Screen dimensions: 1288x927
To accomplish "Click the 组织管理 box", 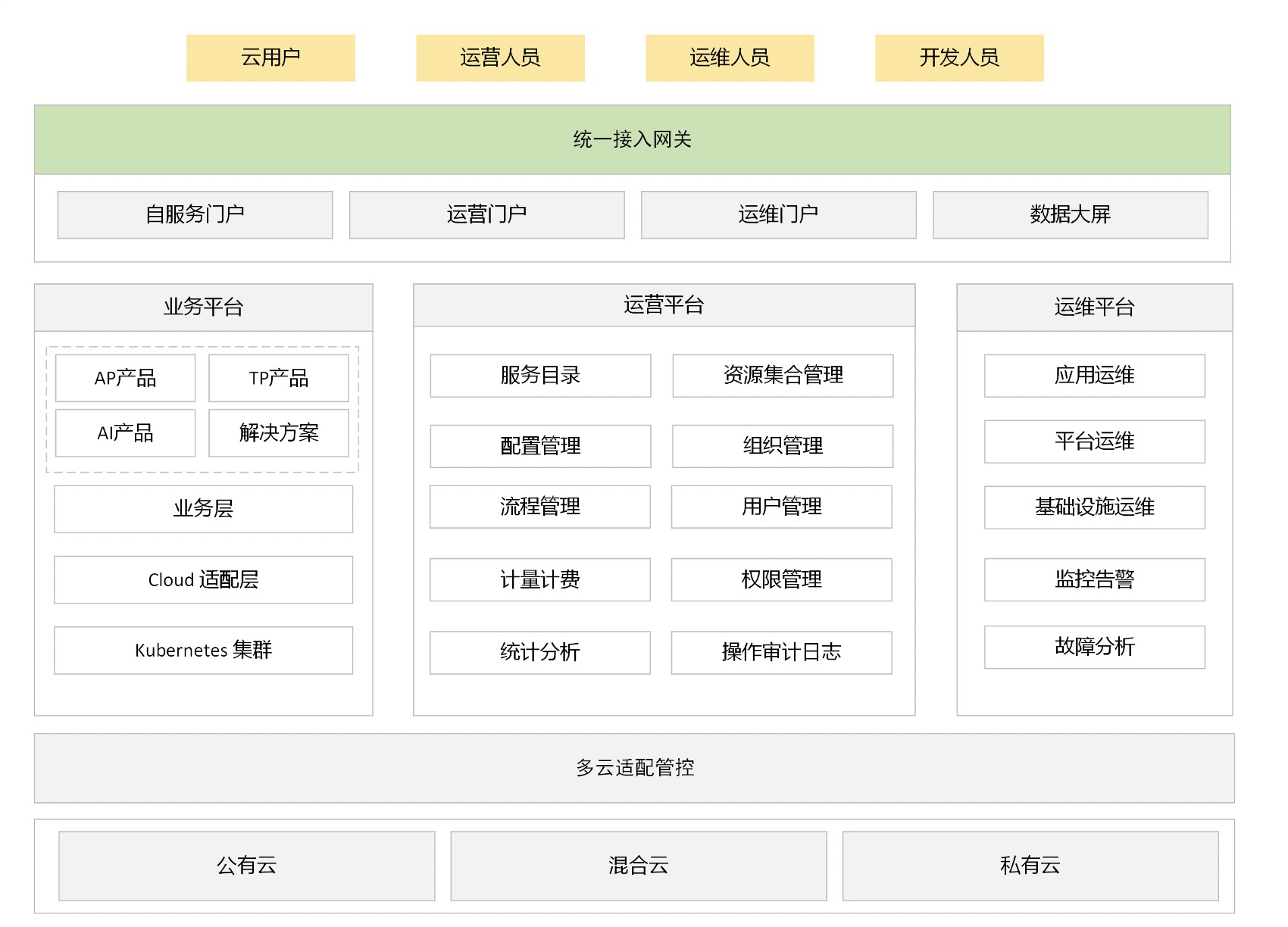I will pos(783,446).
